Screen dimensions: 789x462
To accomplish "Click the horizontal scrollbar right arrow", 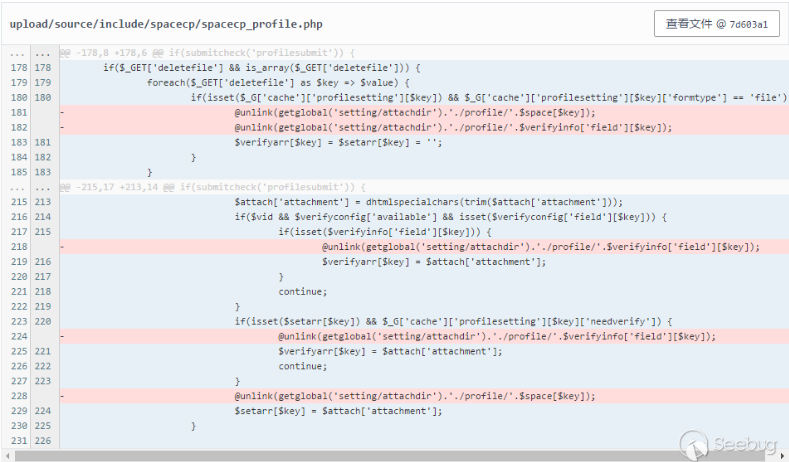I will coord(783,456).
